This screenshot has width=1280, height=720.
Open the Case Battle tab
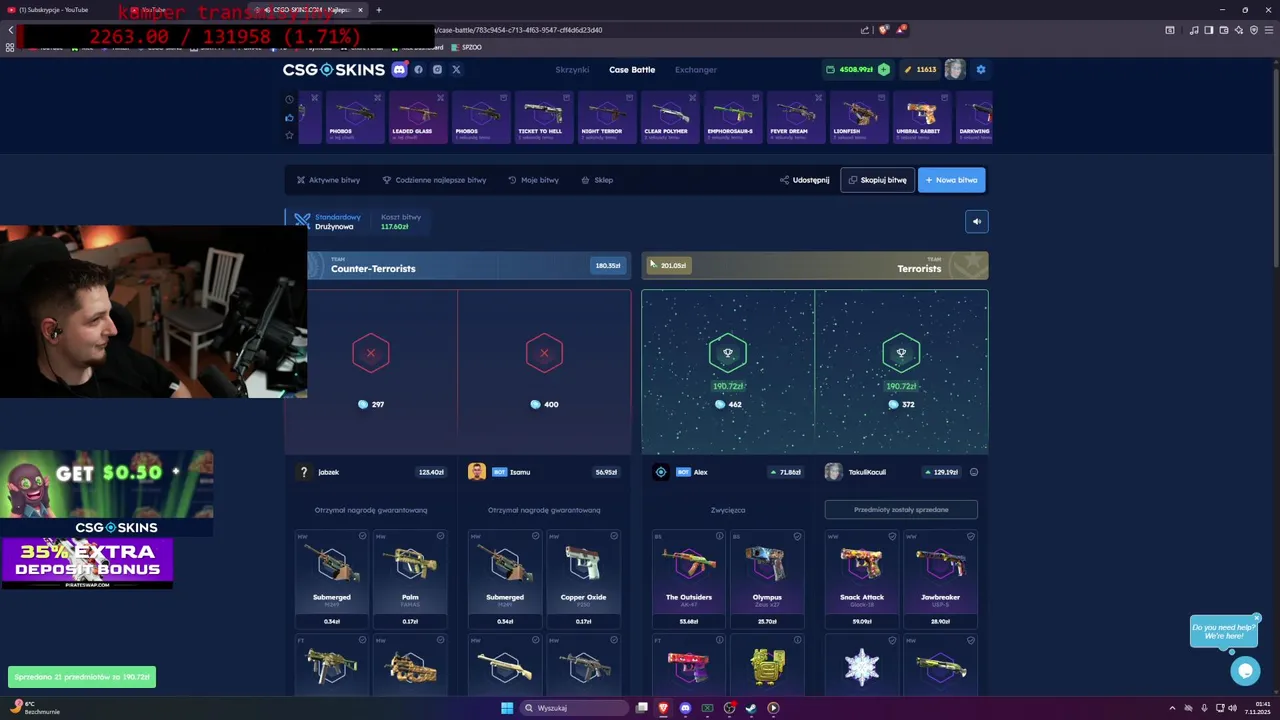tap(632, 70)
